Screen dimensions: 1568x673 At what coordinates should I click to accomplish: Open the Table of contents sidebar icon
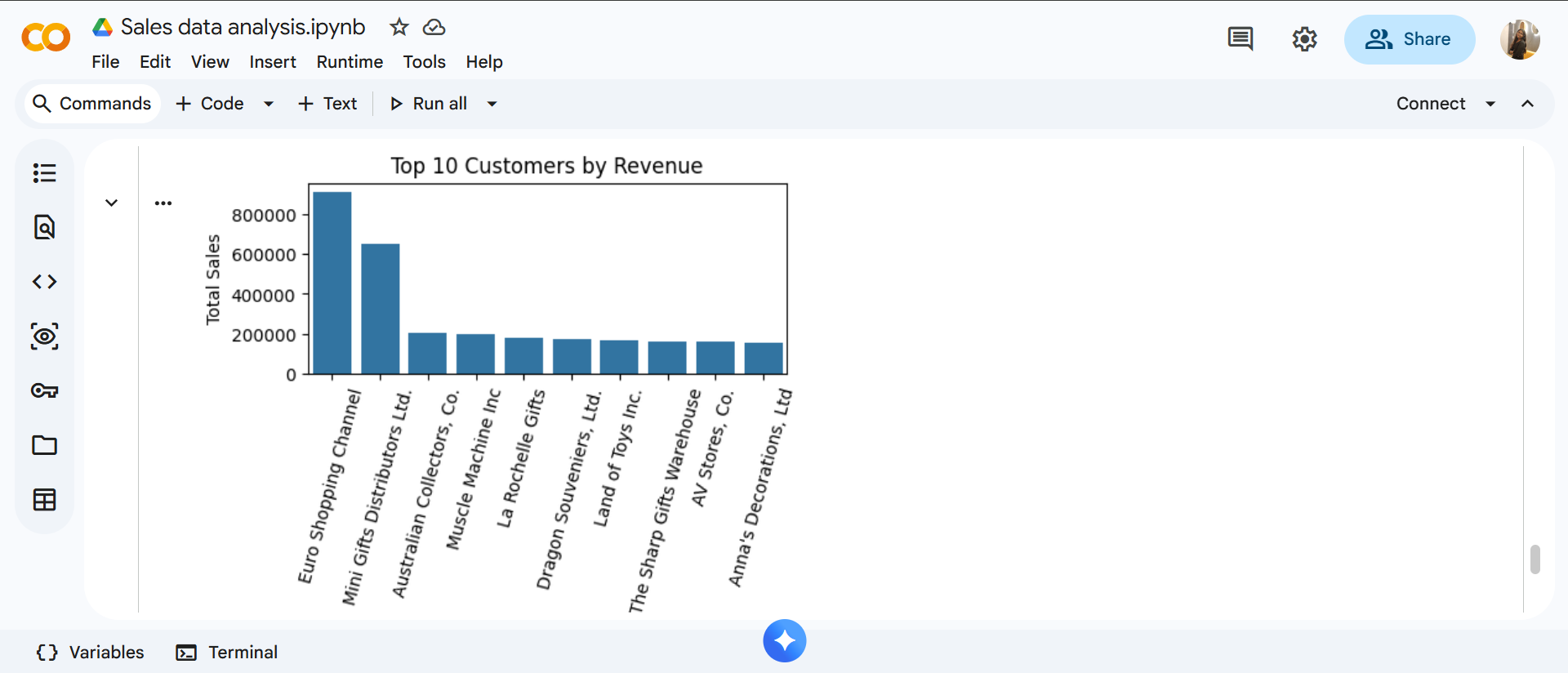[x=44, y=173]
